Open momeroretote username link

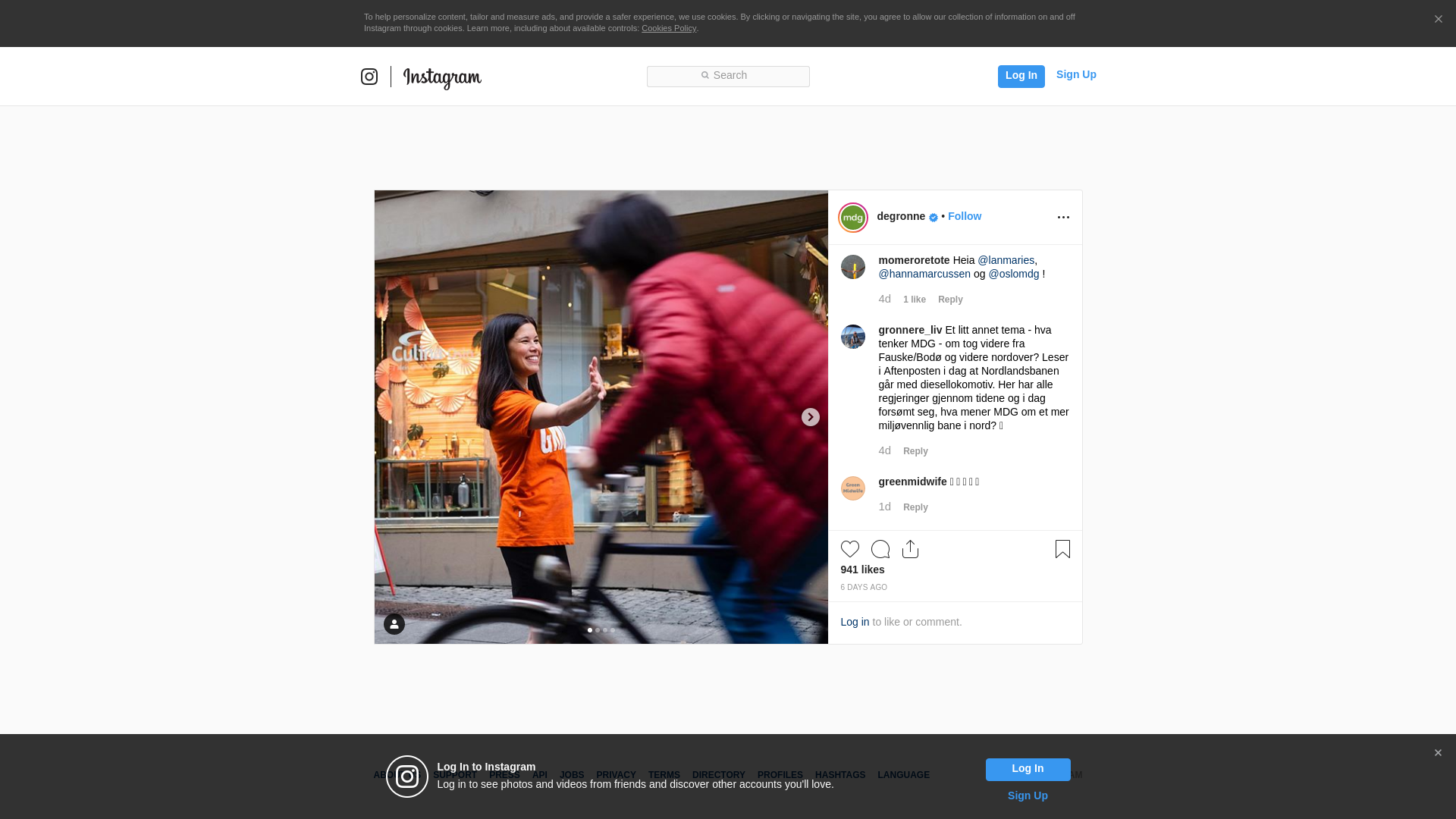coord(914,260)
